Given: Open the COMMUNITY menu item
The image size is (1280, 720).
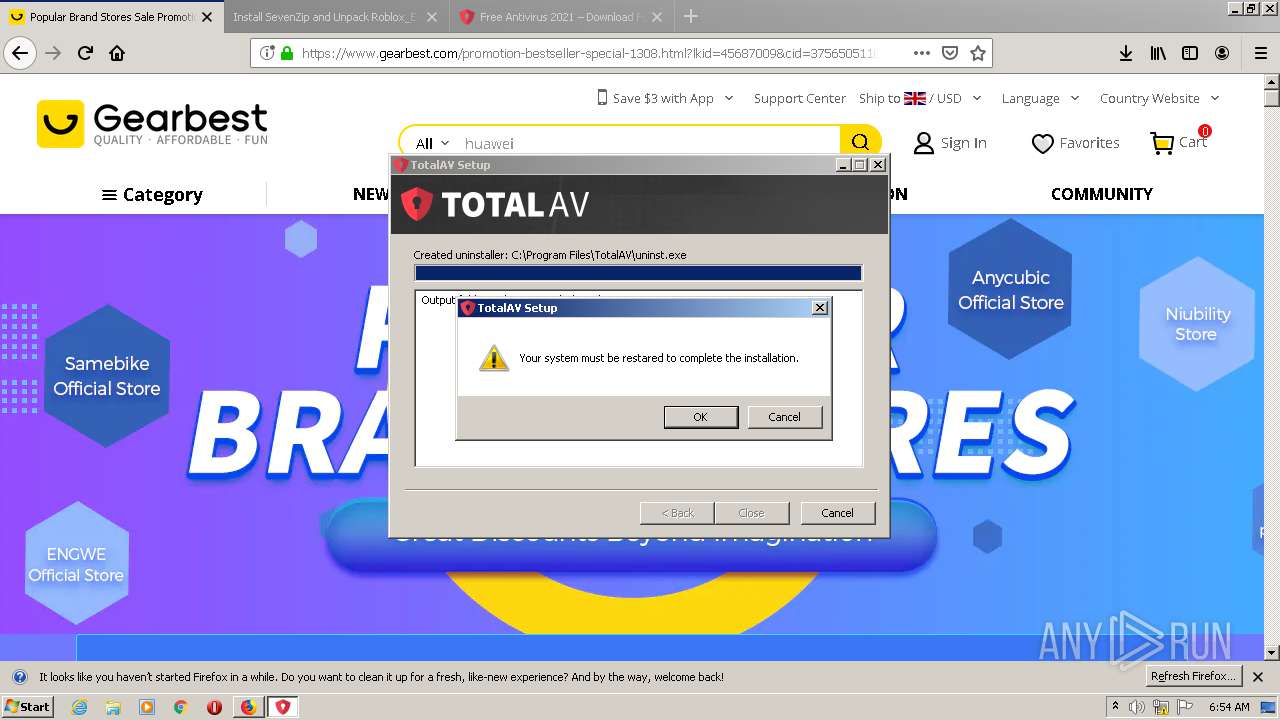Looking at the screenshot, I should tap(1101, 194).
